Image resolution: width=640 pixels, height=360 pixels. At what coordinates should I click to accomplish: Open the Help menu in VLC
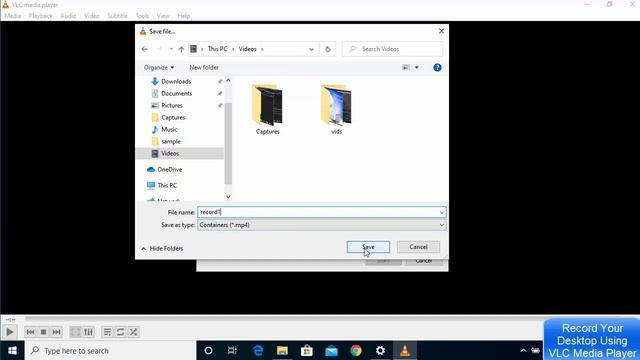[184, 16]
